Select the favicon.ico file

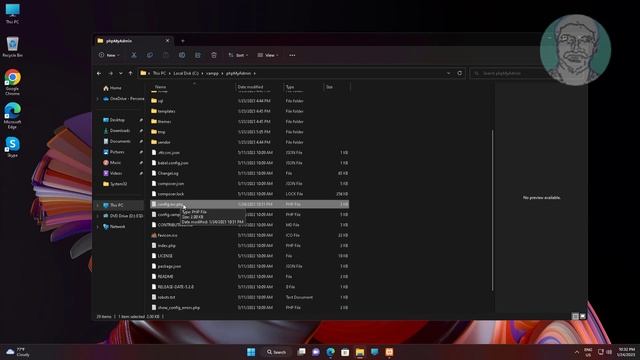pos(249,235)
